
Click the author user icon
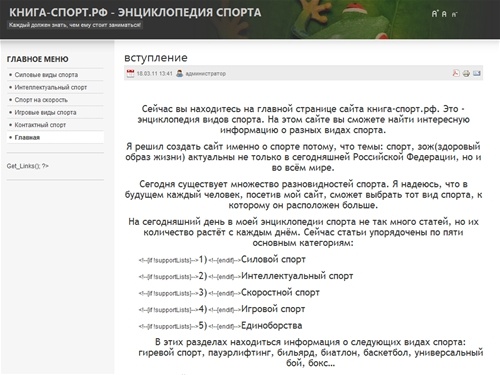click(x=180, y=73)
